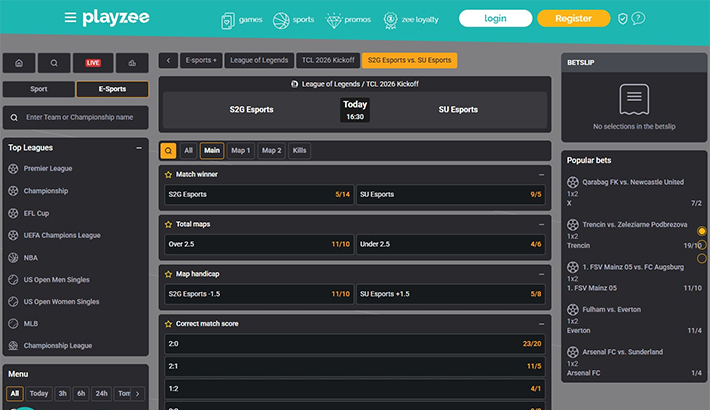Go back with the breadcrumb arrow
The width and height of the screenshot is (710, 410).
tap(168, 60)
